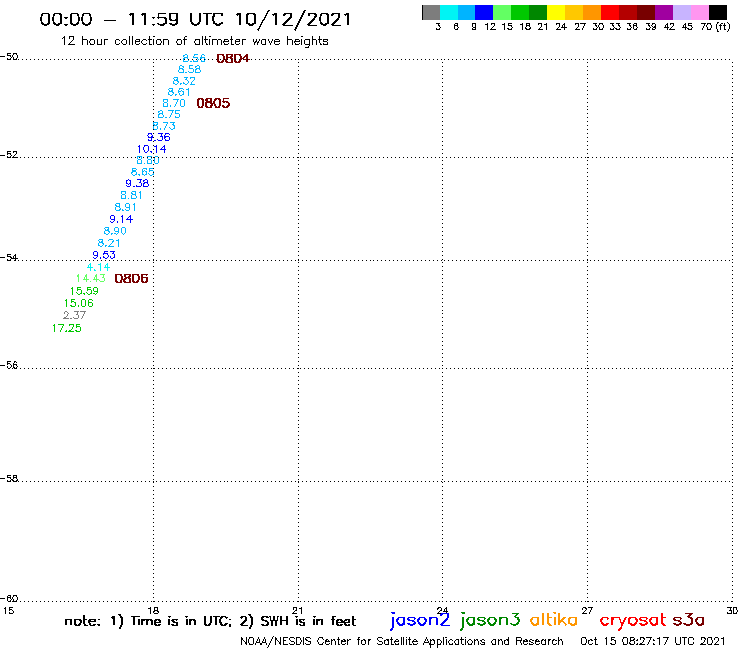Click the altika satellite legend label

coord(554,619)
